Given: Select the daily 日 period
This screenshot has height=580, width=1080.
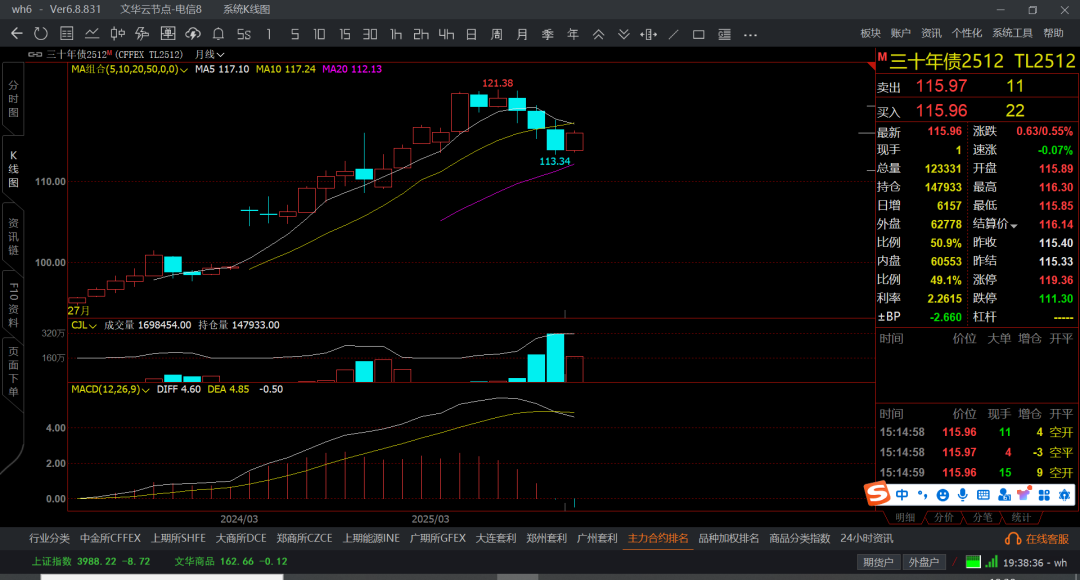Looking at the screenshot, I should pos(471,34).
